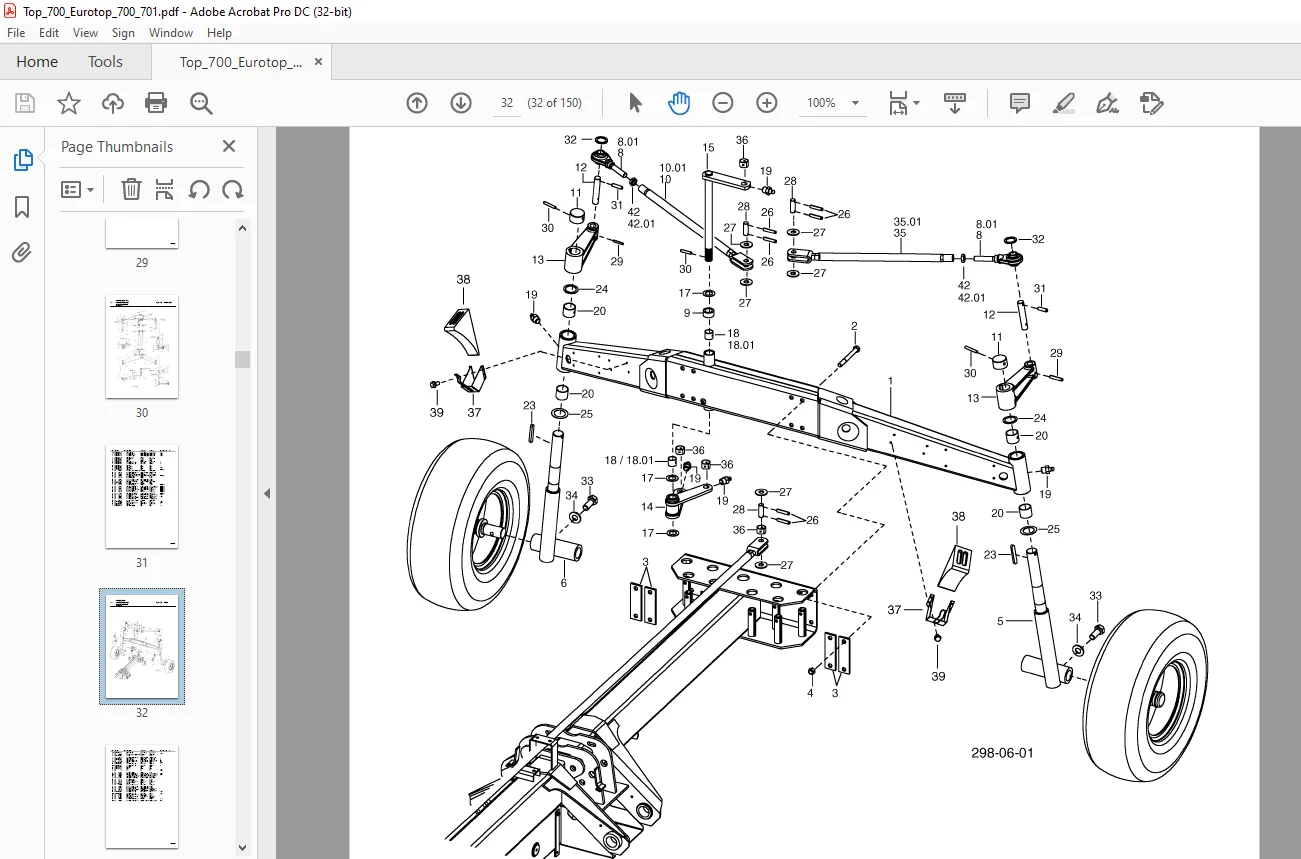The width and height of the screenshot is (1301, 859).
Task: Open the Sign menu
Action: pyautogui.click(x=124, y=33)
